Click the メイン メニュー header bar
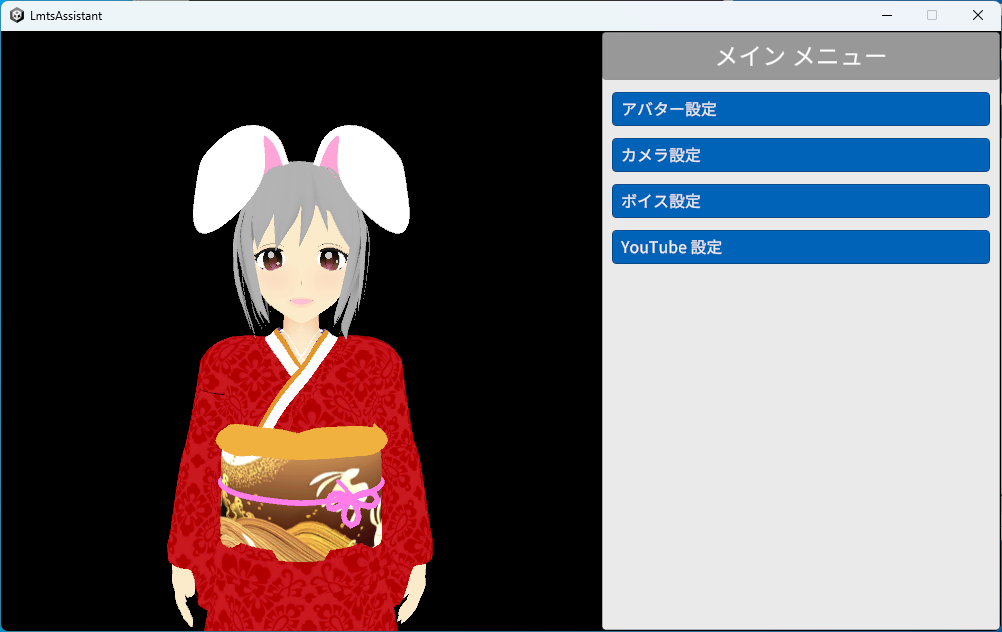 801,56
